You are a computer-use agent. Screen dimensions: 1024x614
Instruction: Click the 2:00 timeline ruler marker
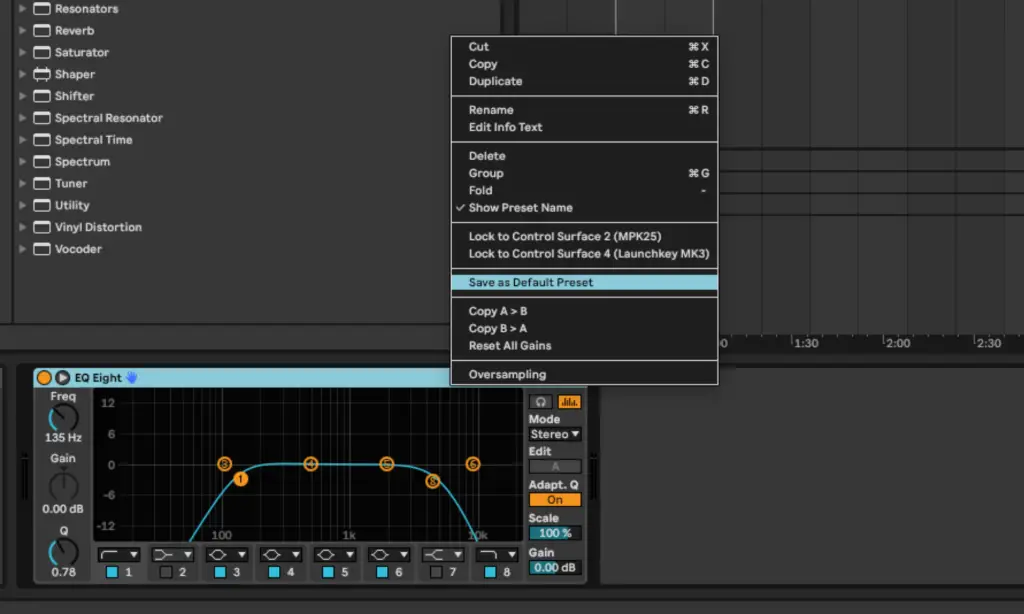tap(898, 344)
